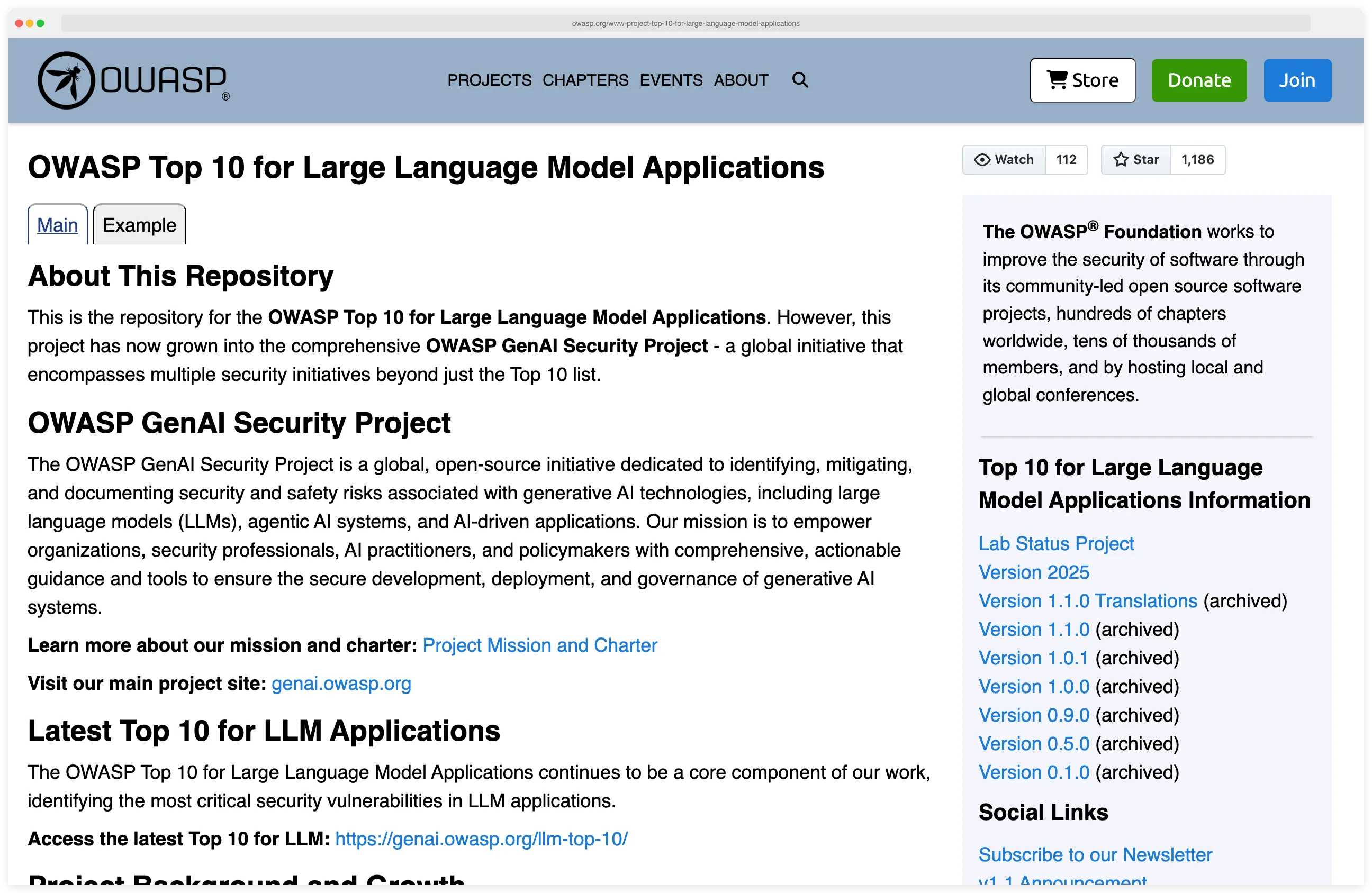Click Subscribe to our Newsletter
The width and height of the screenshot is (1372, 893).
(1095, 855)
